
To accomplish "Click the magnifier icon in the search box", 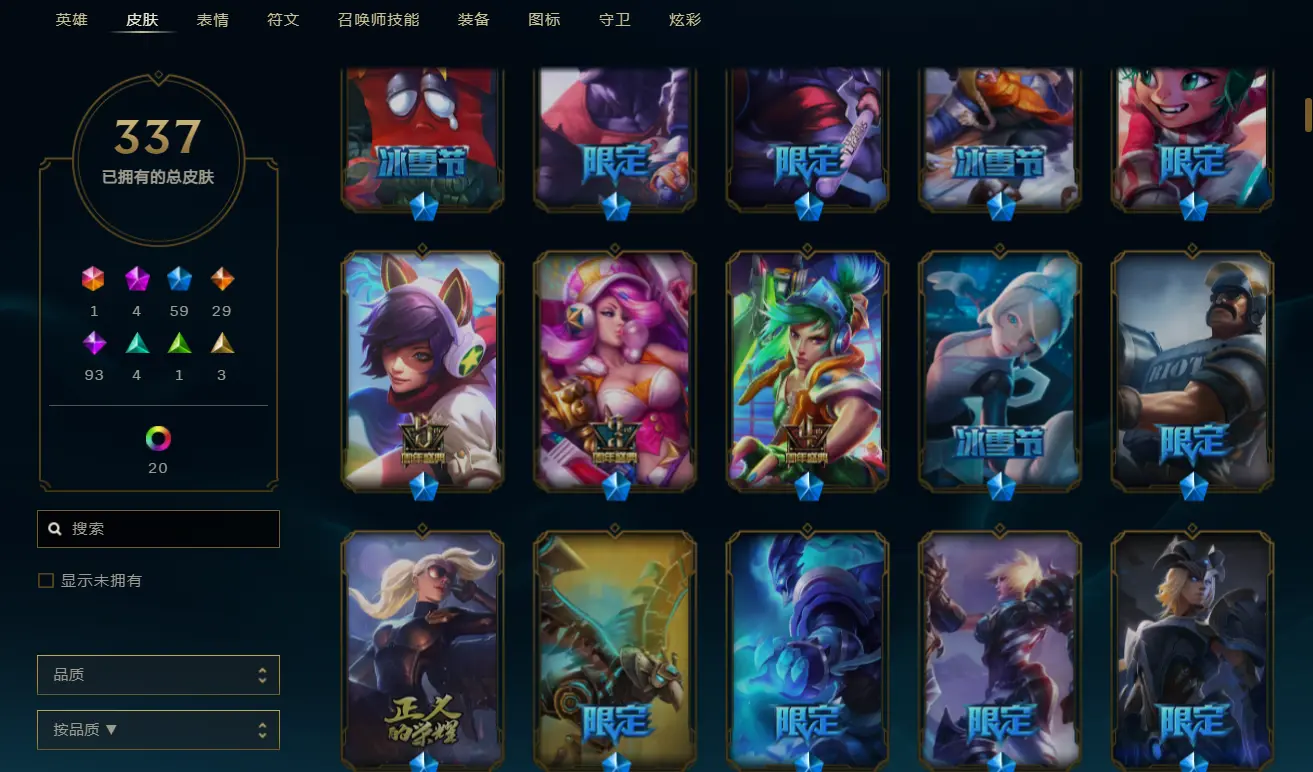I will 55,528.
